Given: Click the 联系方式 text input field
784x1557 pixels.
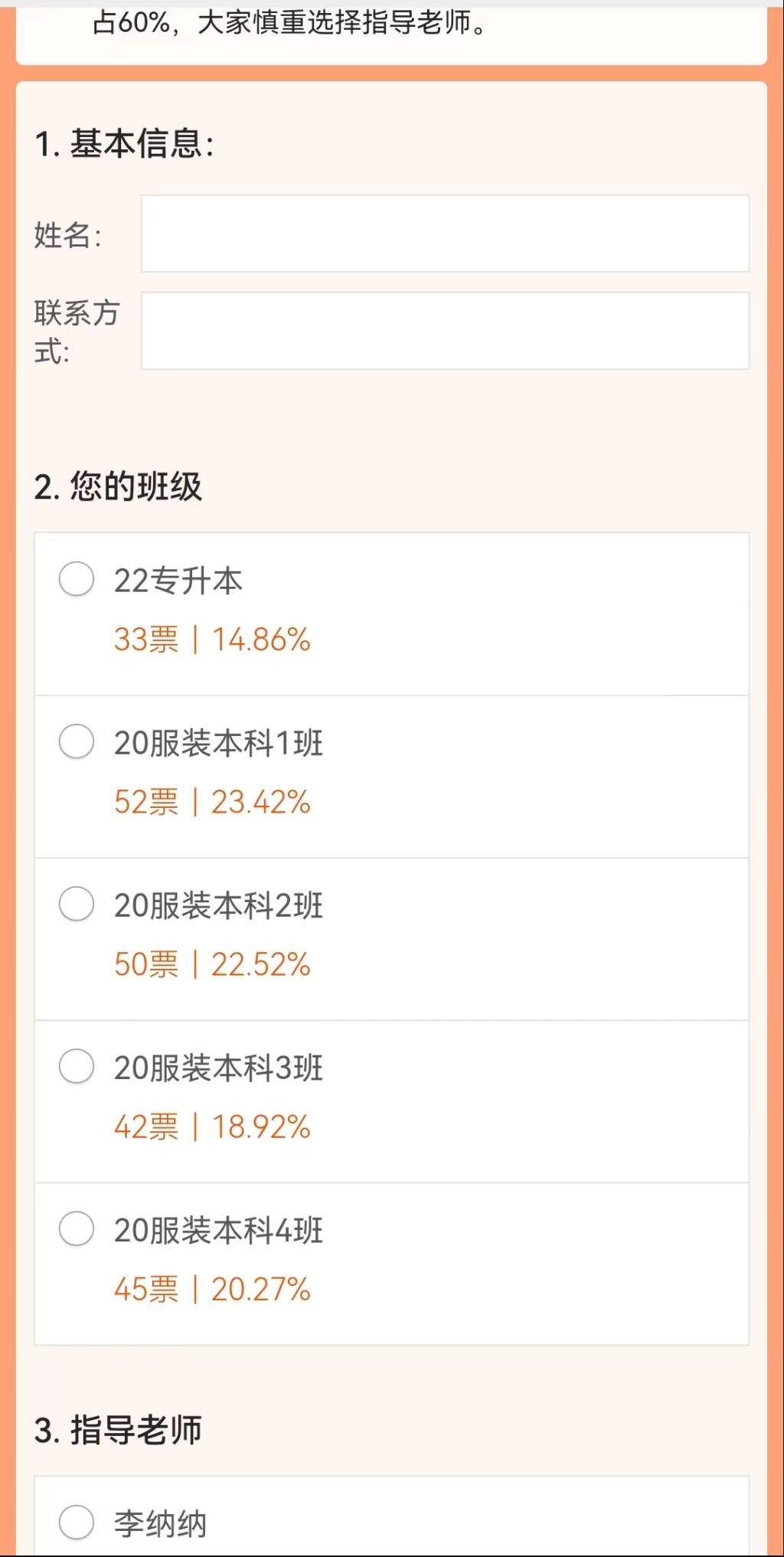Looking at the screenshot, I should coord(444,331).
